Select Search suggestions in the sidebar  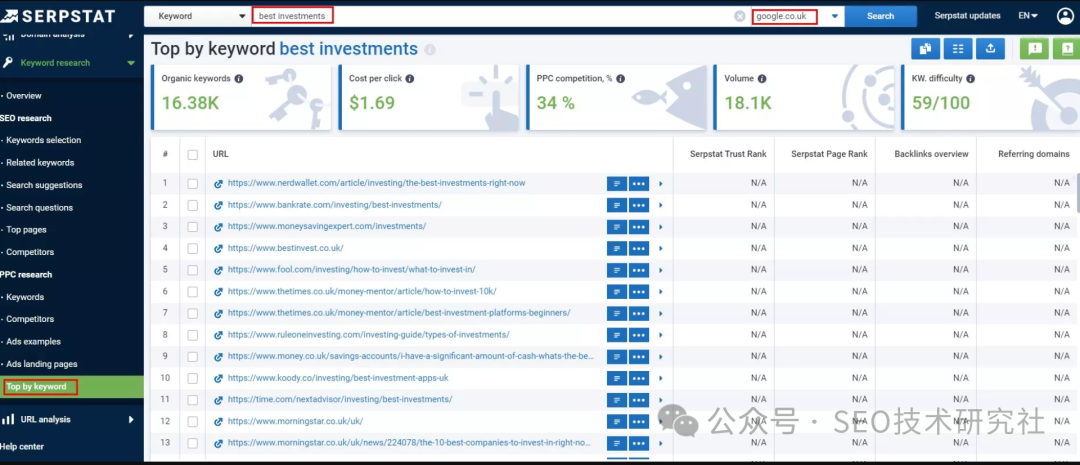(44, 185)
